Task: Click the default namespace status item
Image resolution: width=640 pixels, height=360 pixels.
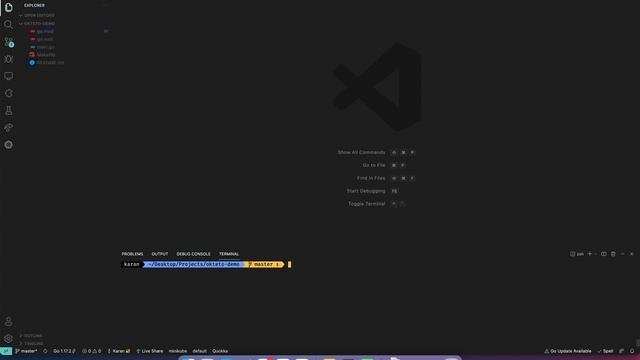Action: point(200,351)
